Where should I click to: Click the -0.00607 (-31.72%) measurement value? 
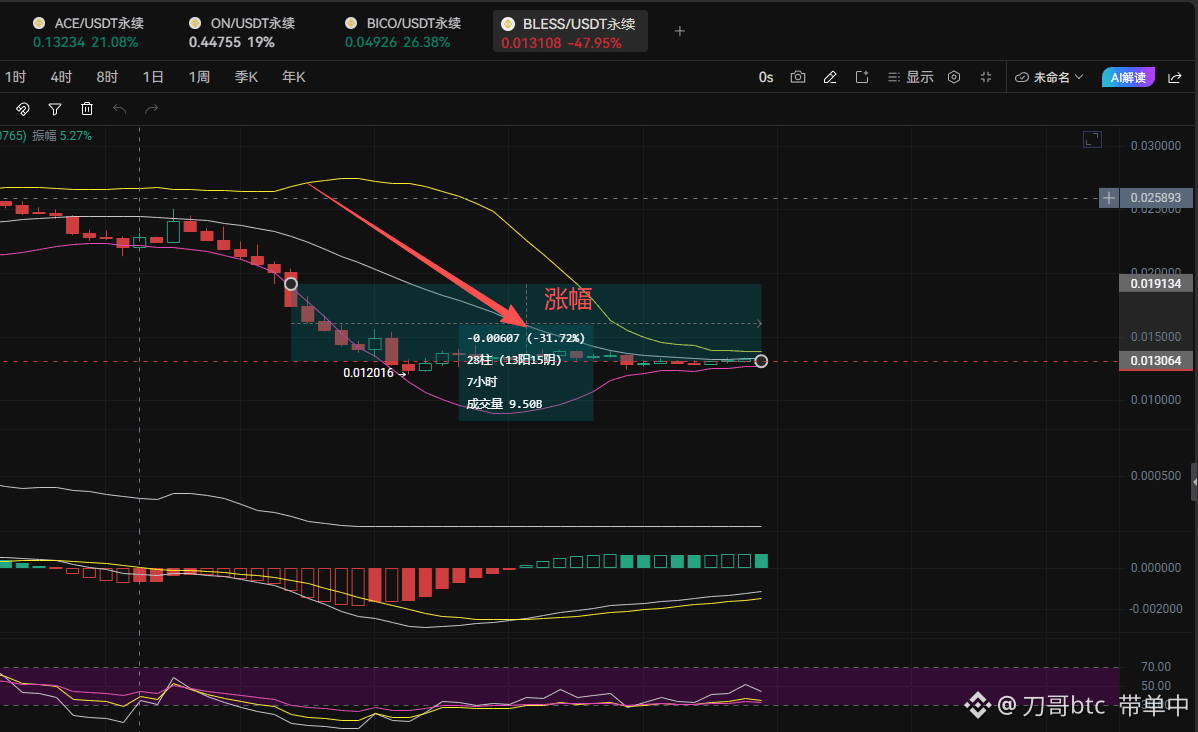pos(526,338)
